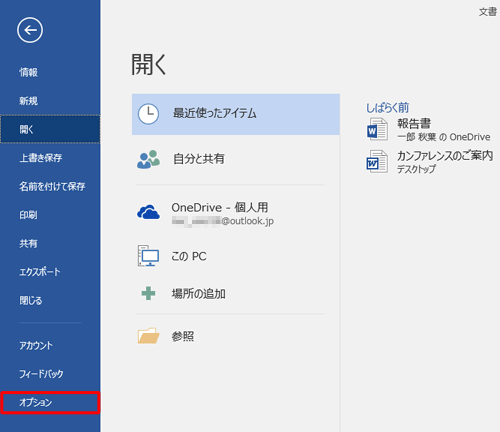The image size is (500, 432).
Task: Click 場所の追加 label
Action: (x=198, y=294)
